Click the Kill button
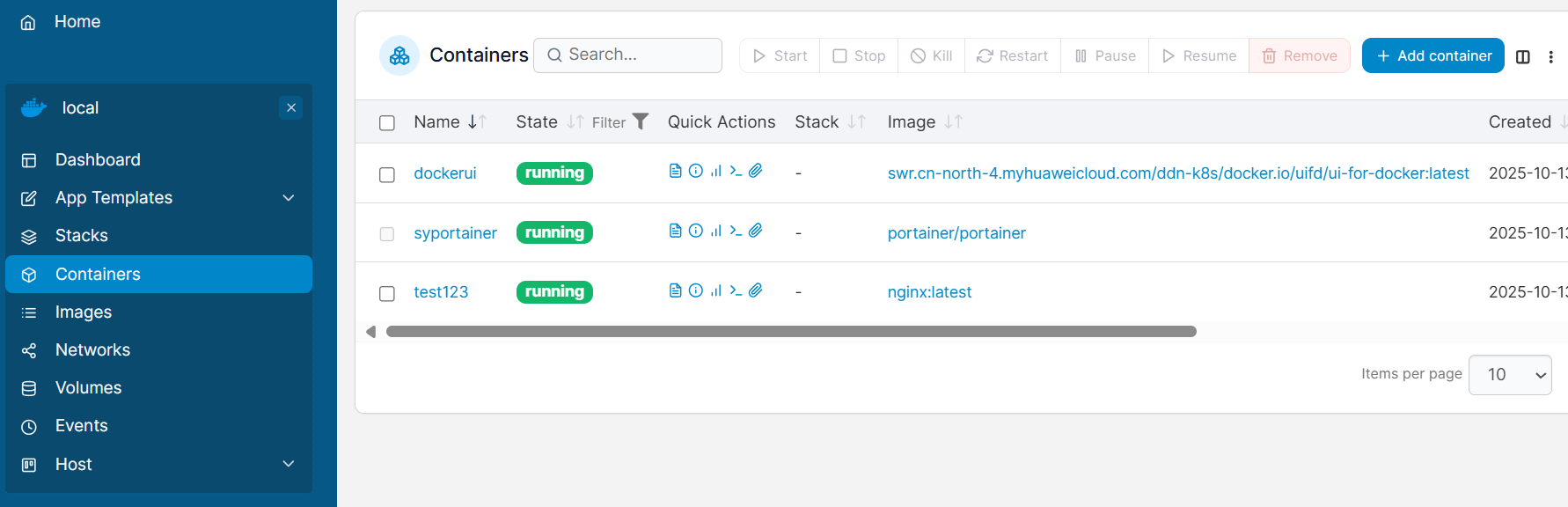1568x507 pixels. point(931,55)
